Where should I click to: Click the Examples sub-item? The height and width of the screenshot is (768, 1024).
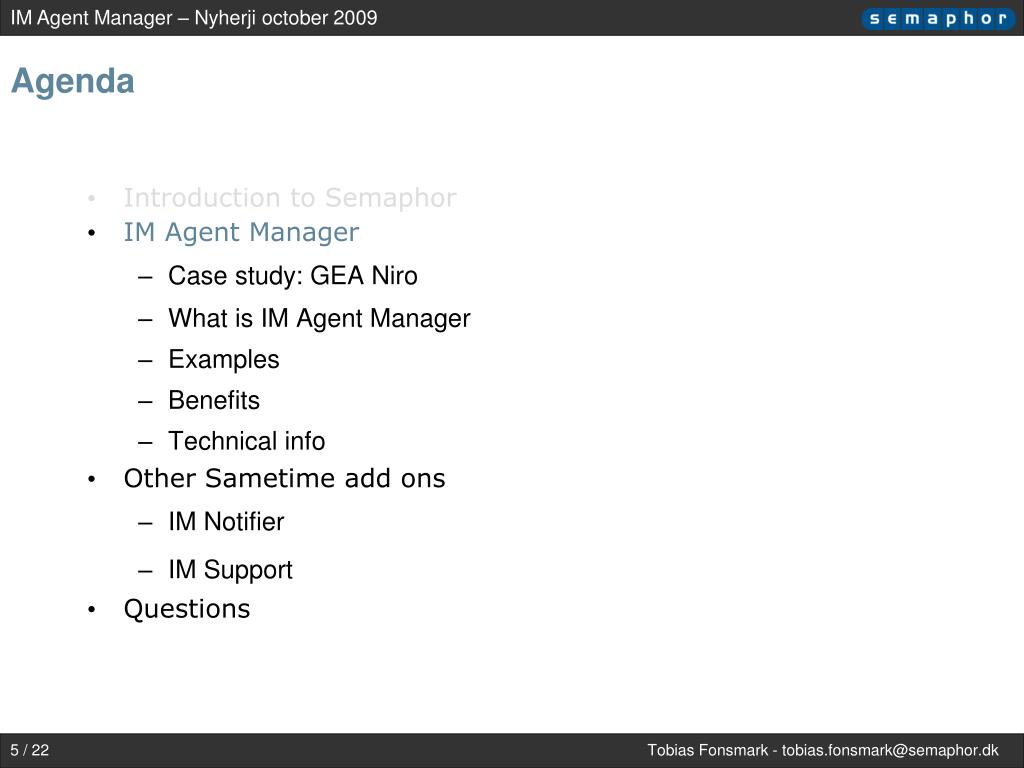coord(224,360)
